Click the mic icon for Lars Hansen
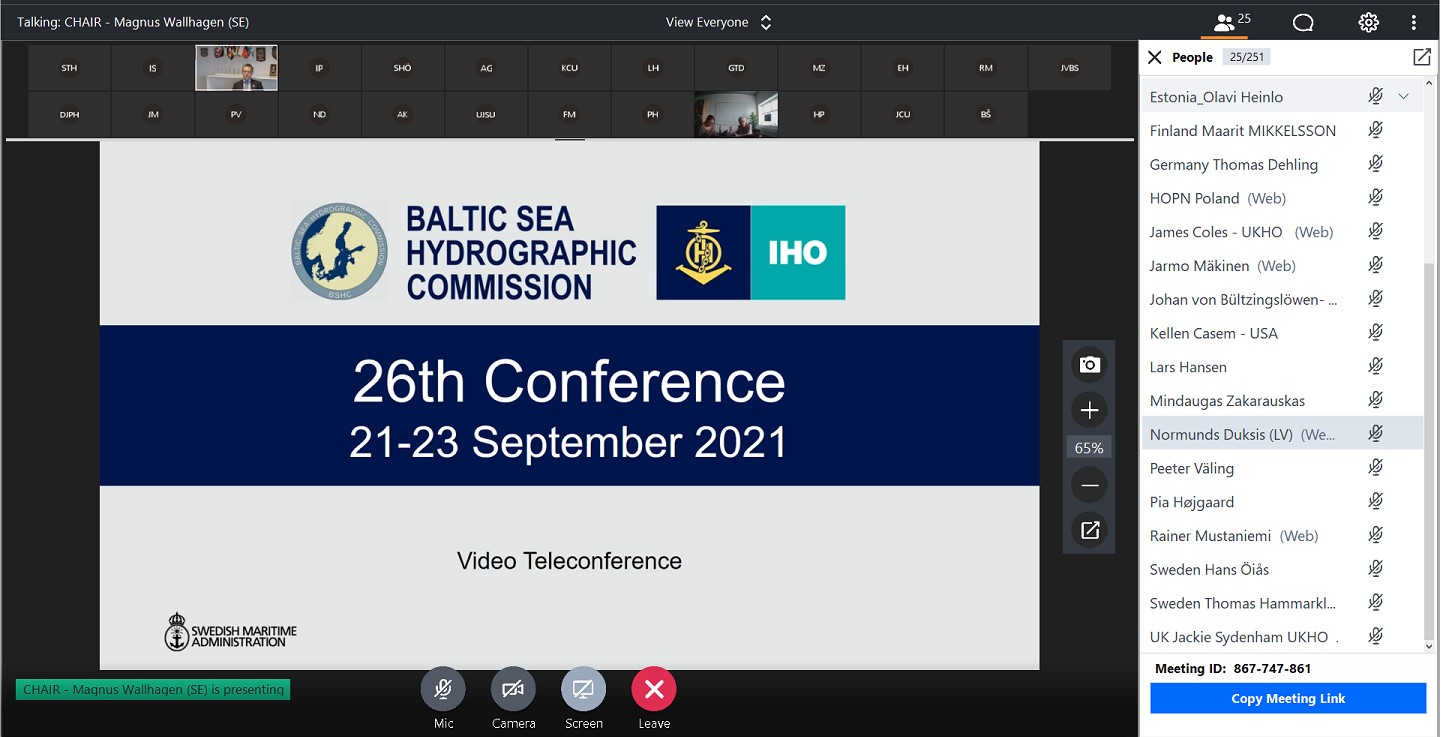This screenshot has width=1441, height=737. tap(1376, 366)
